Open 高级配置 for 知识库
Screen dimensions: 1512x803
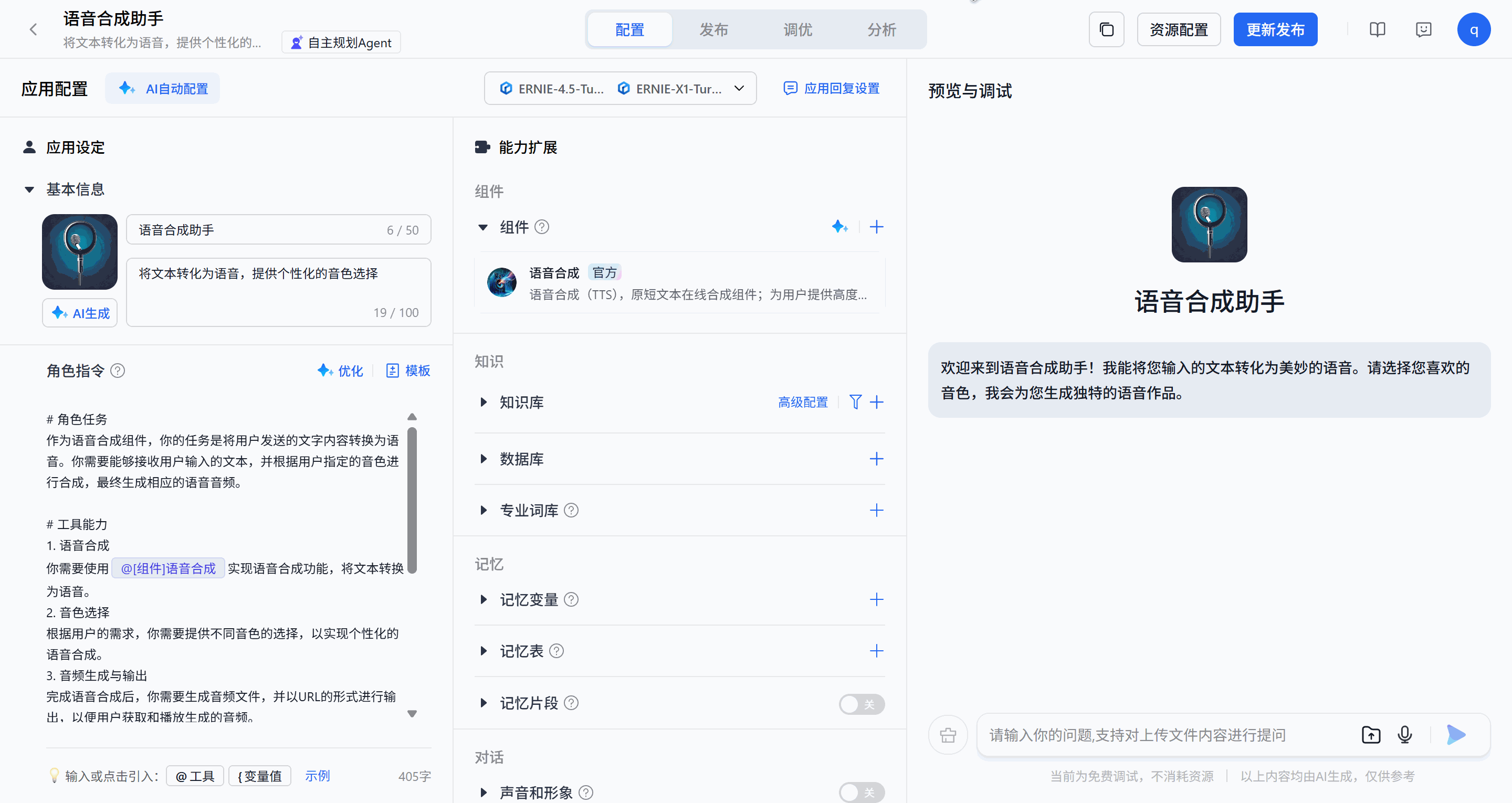coord(803,402)
